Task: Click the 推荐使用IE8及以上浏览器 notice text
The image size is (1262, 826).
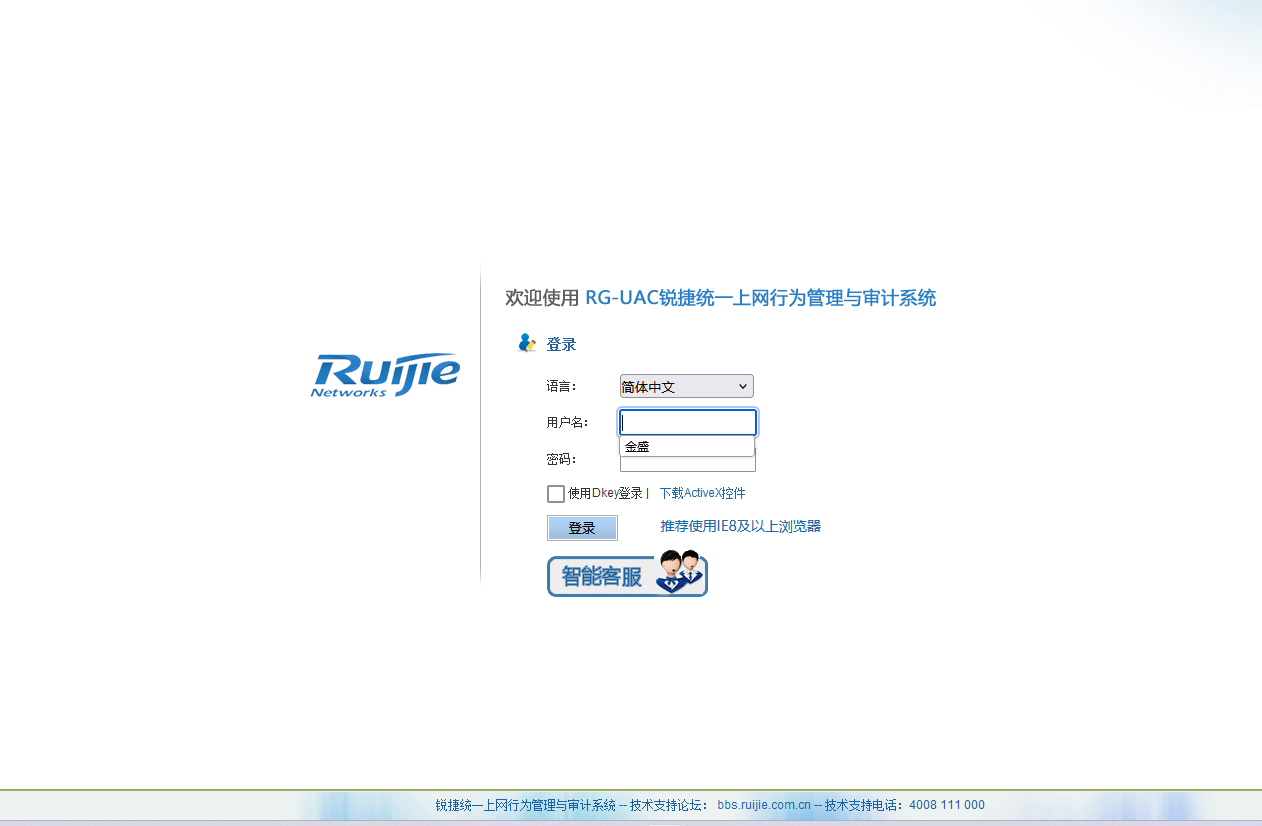Action: pos(740,526)
